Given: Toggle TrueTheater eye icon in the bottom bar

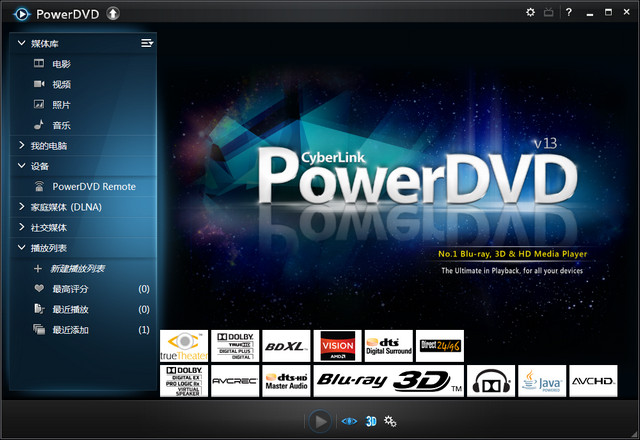Looking at the screenshot, I should 349,421.
